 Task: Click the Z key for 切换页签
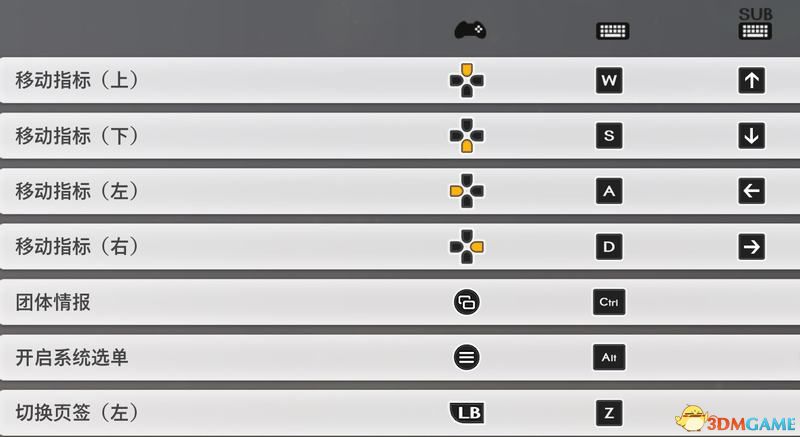click(x=609, y=413)
